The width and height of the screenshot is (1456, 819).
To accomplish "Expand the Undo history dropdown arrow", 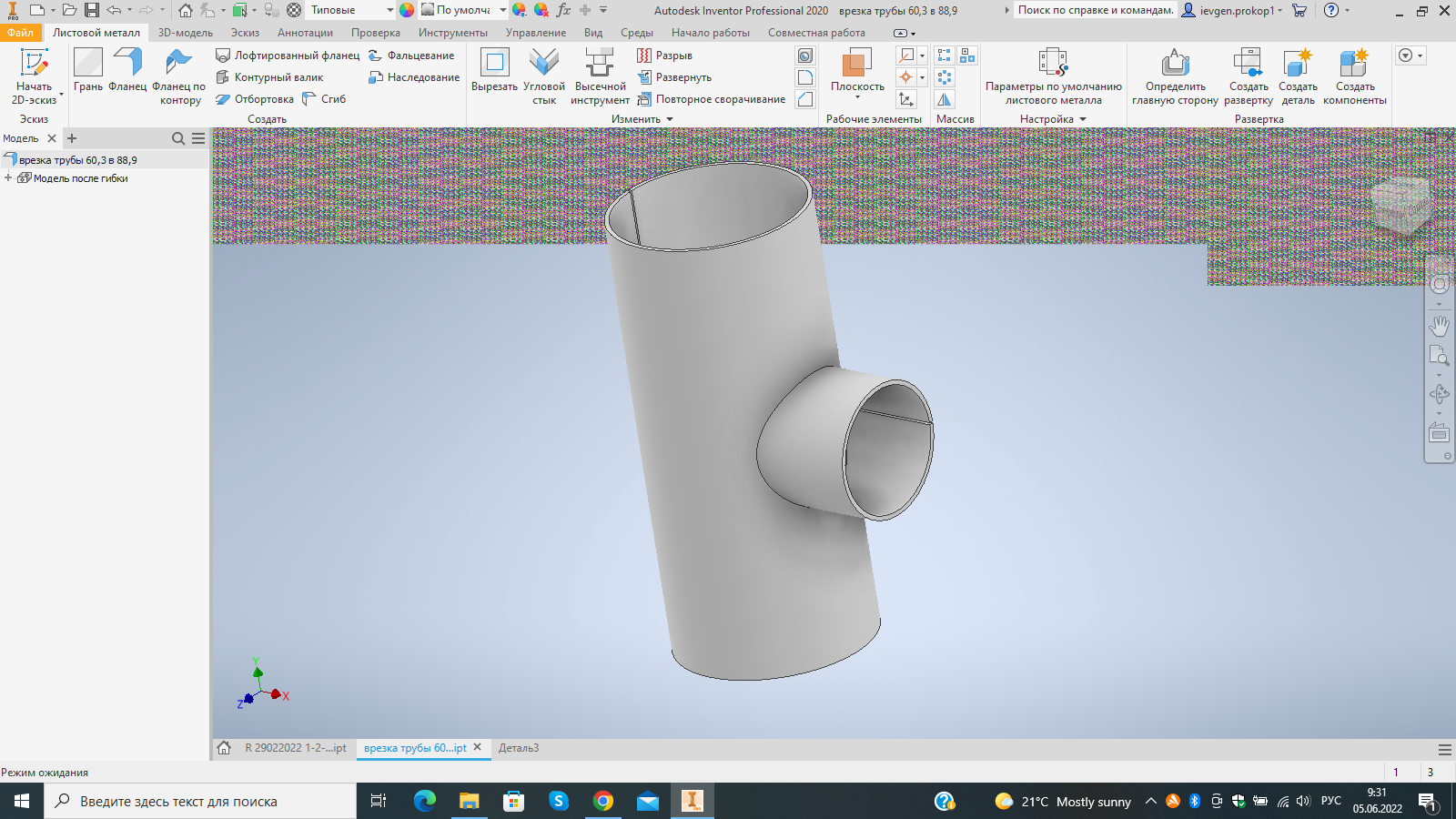I will pos(129,10).
